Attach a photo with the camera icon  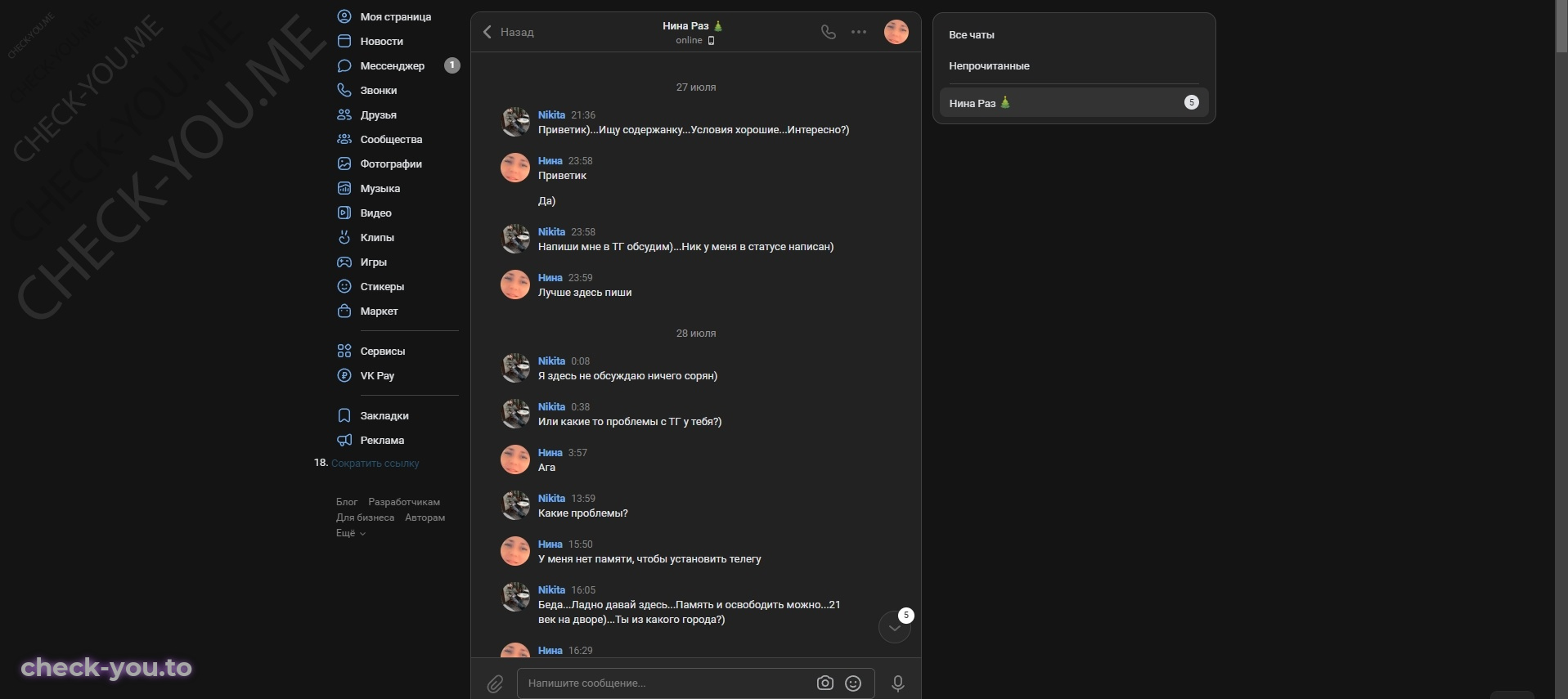tap(825, 683)
